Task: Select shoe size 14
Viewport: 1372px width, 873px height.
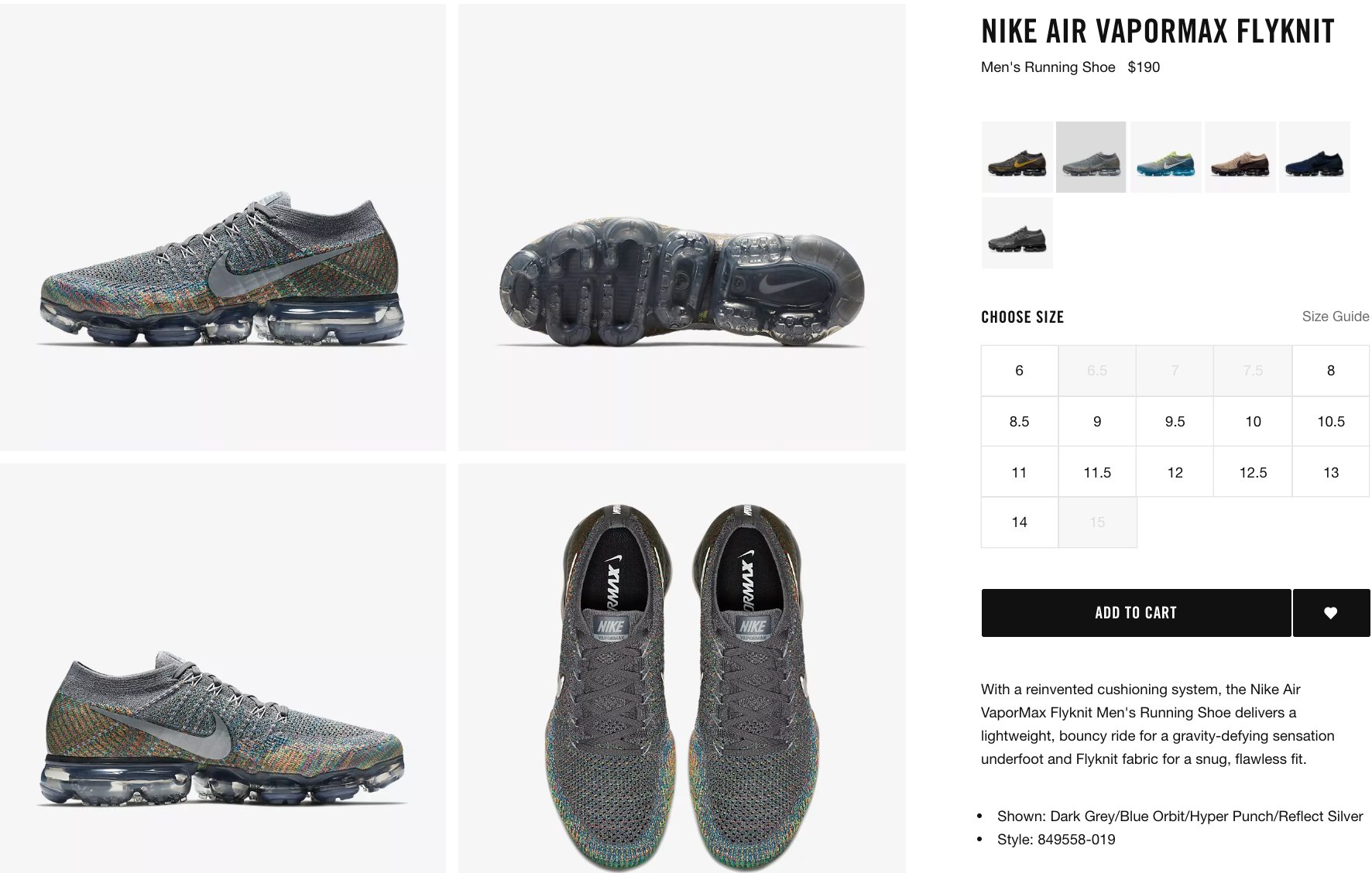Action: 1019,522
